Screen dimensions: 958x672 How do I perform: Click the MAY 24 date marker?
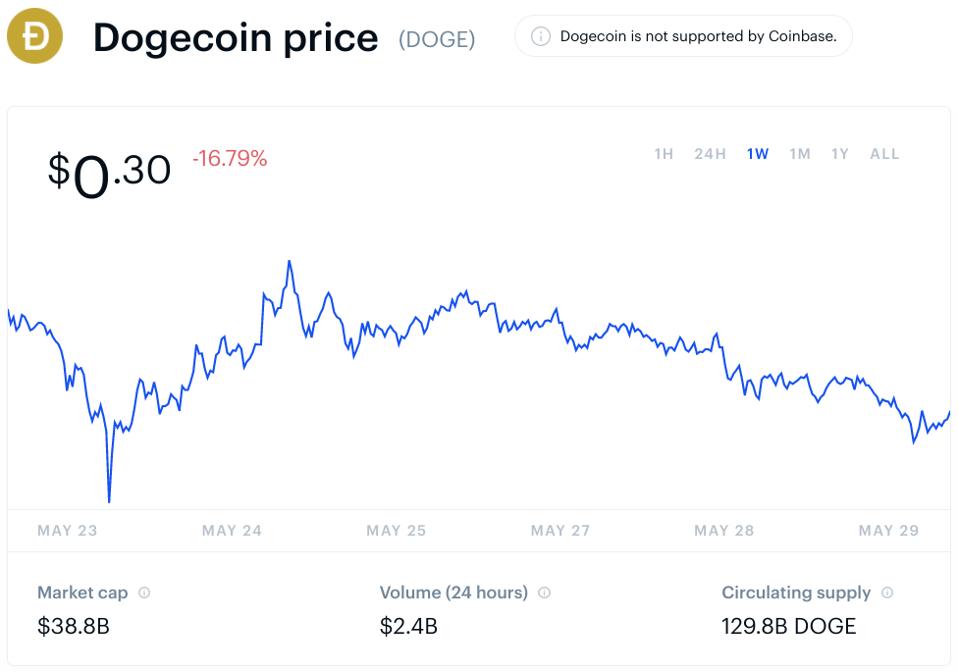coord(232,530)
